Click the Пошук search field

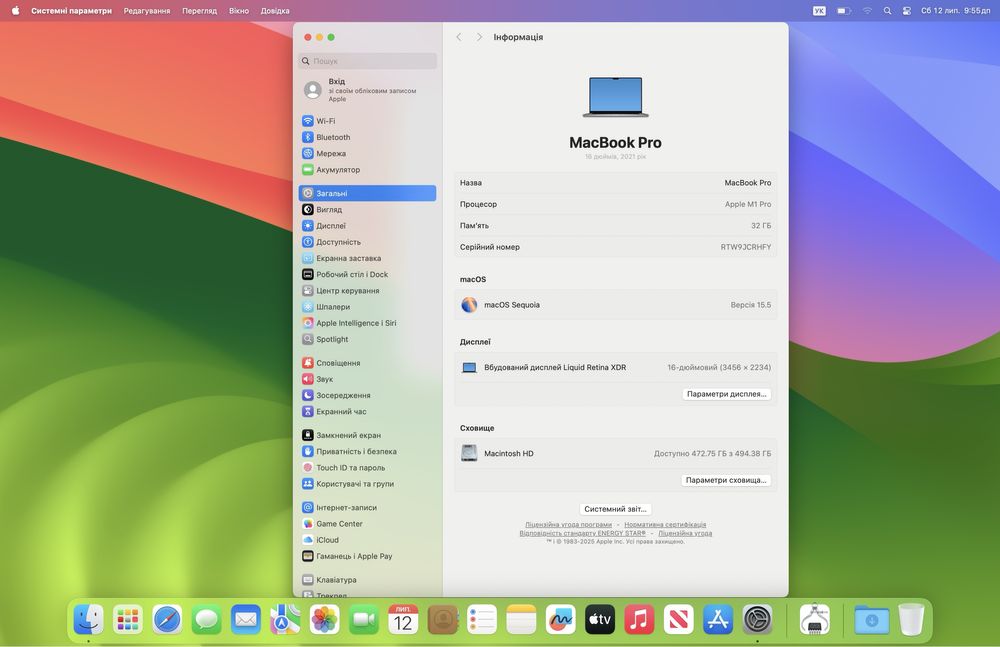(367, 61)
